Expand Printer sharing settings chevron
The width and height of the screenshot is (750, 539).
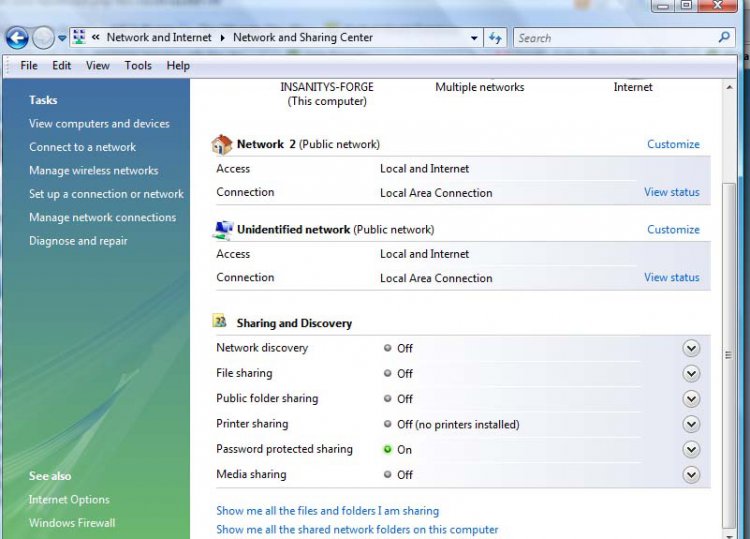point(691,424)
